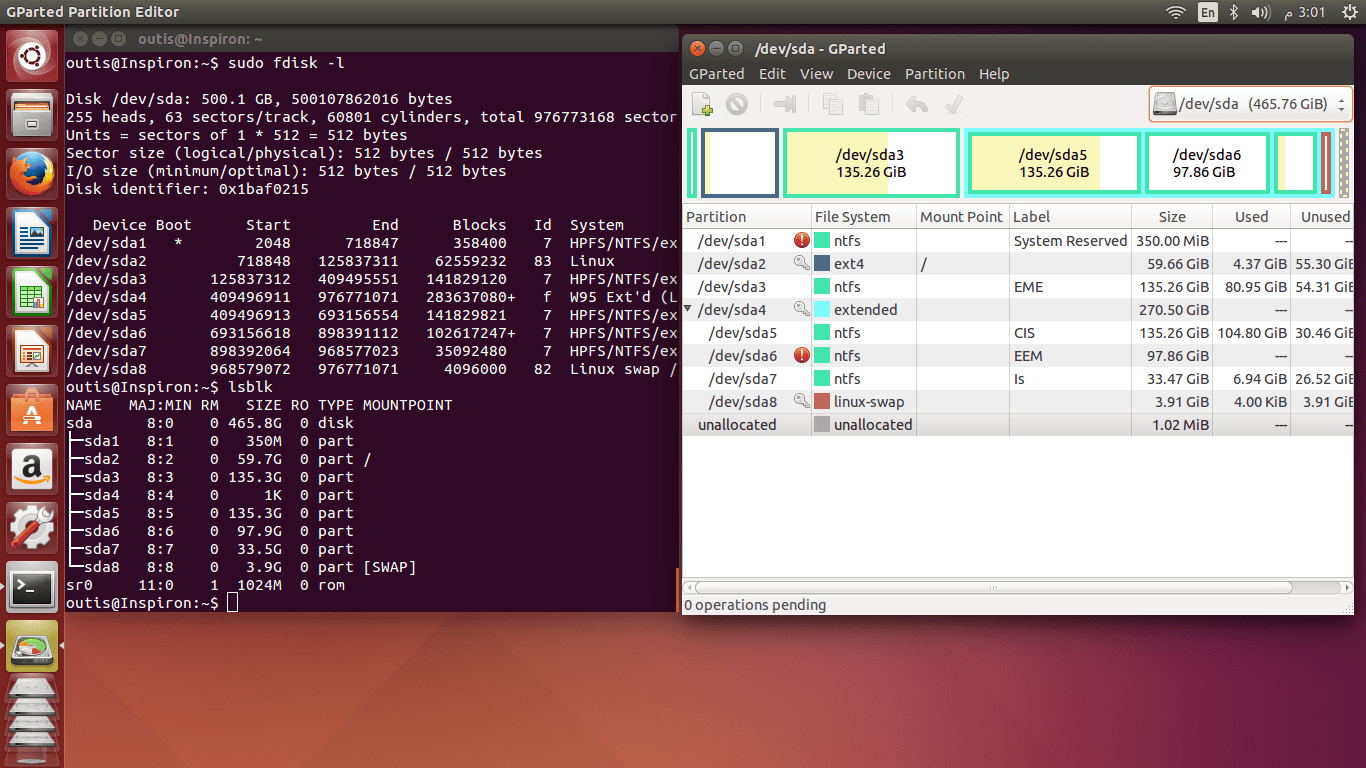Click the lock icon on /dev/sda8 row

tap(800, 401)
